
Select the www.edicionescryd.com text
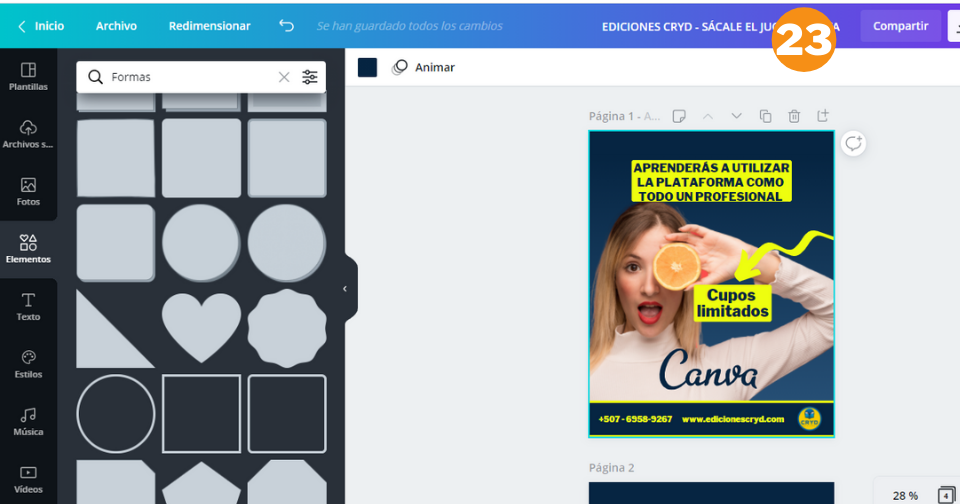[x=733, y=419]
